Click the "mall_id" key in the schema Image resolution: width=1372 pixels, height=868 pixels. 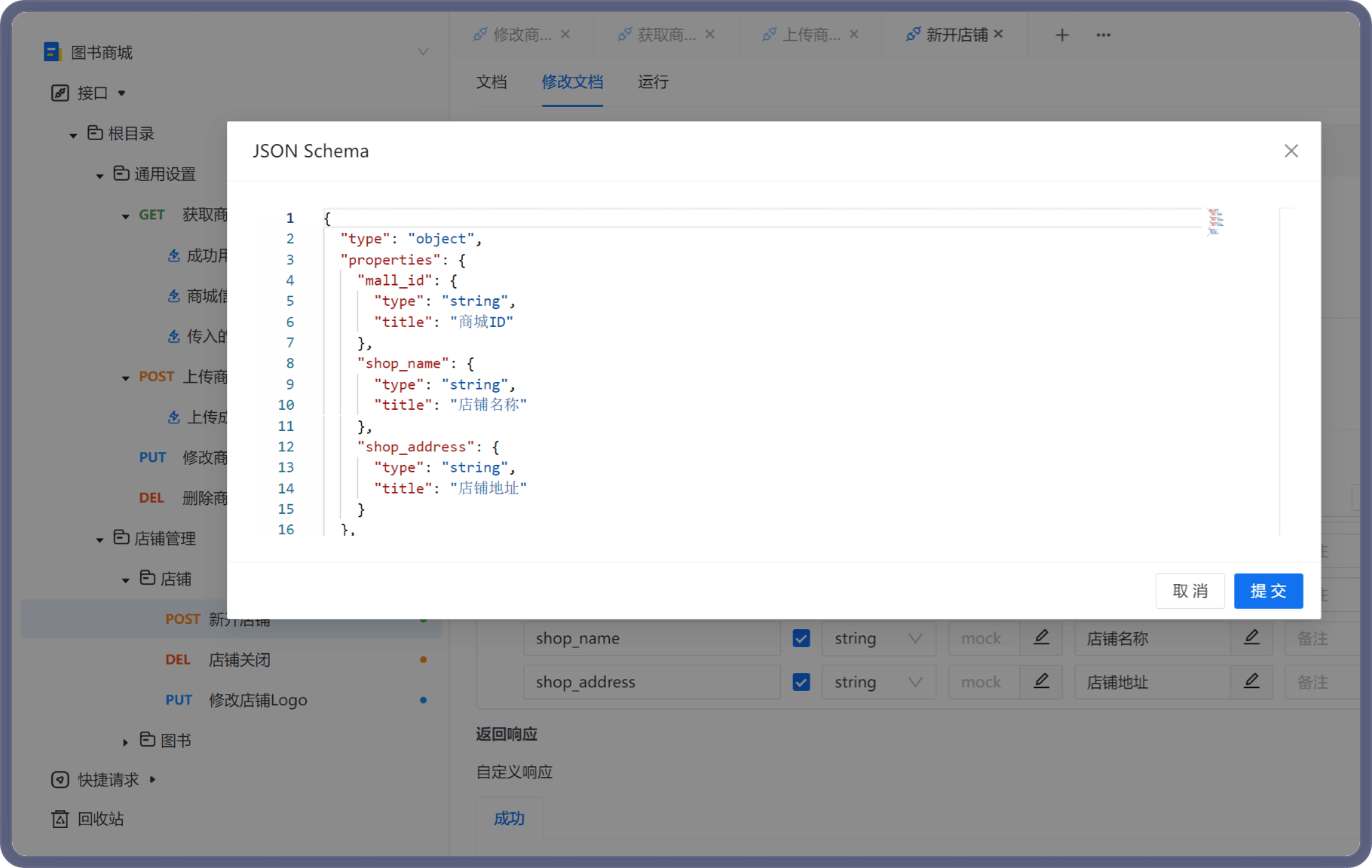pyautogui.click(x=394, y=280)
